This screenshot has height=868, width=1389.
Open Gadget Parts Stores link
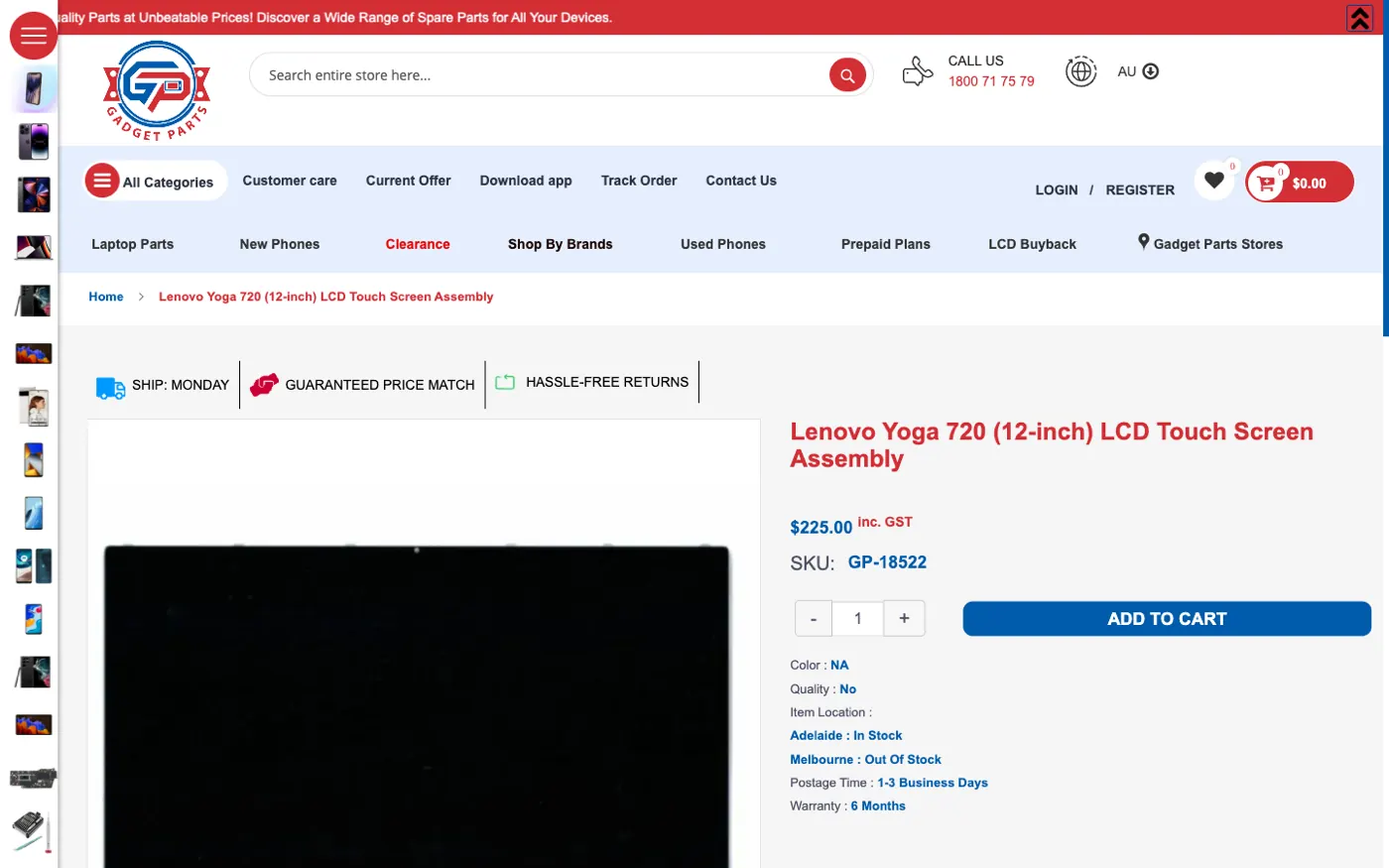[1218, 244]
